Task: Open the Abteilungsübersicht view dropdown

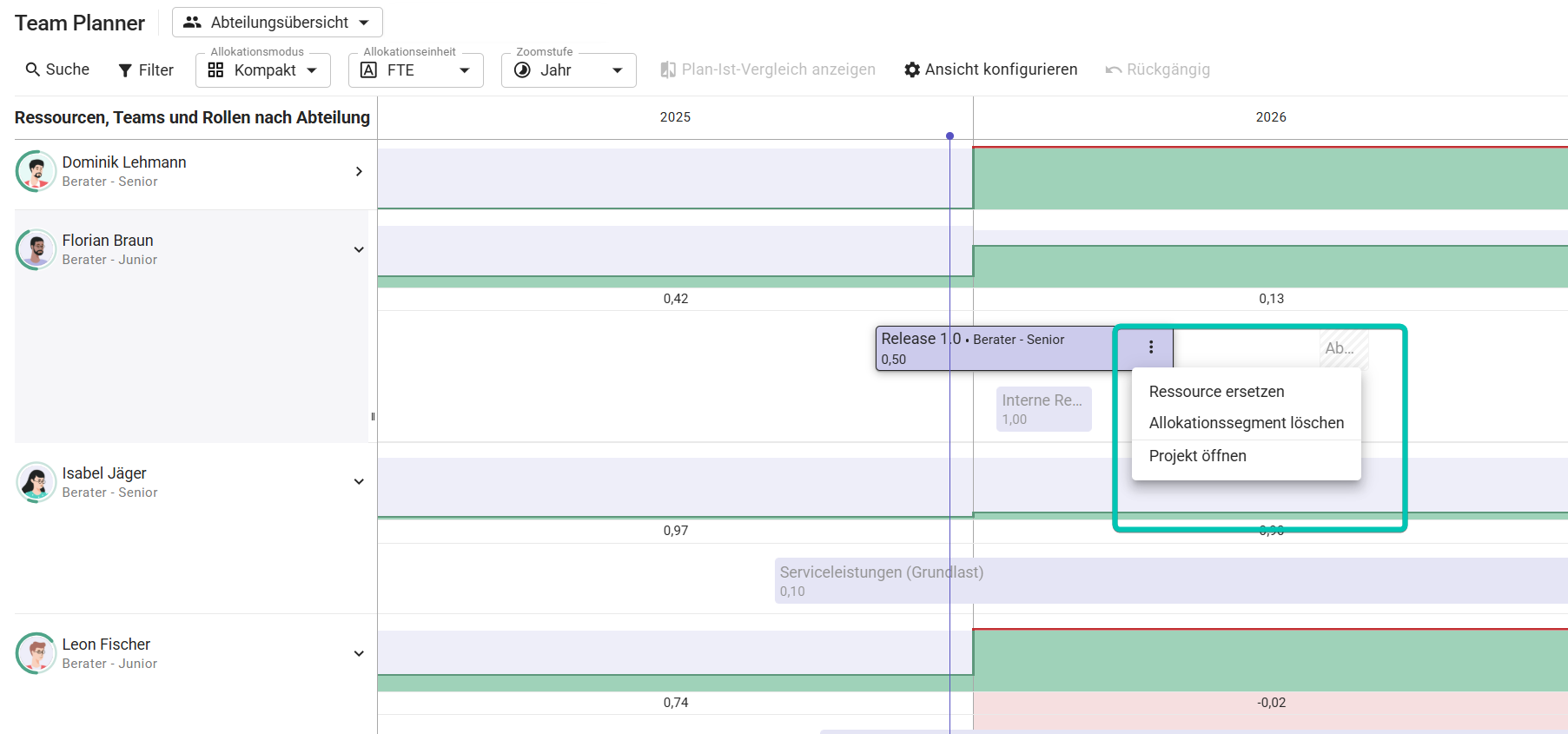Action: point(277,23)
